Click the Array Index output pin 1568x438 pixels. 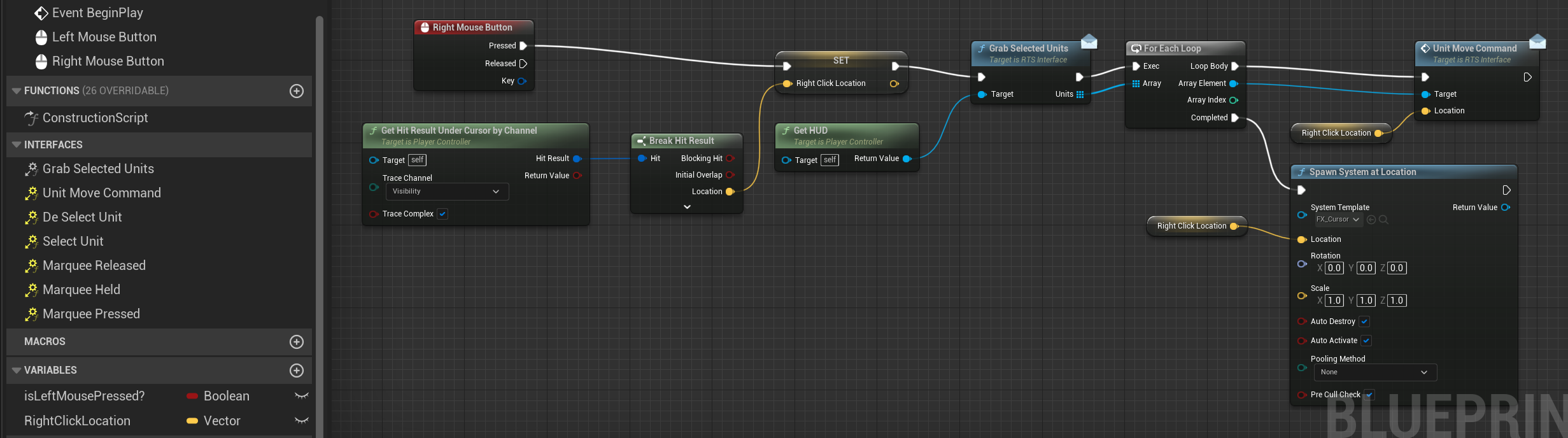point(1233,100)
